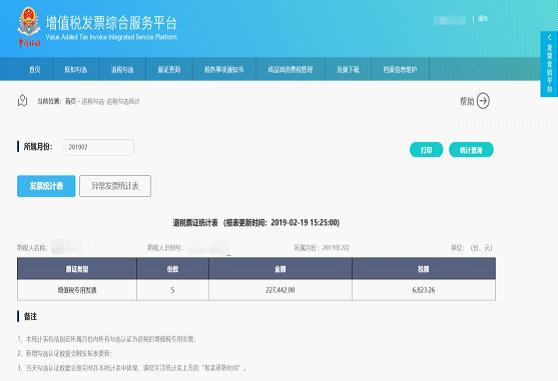Click the 金额 column header

tap(280, 269)
